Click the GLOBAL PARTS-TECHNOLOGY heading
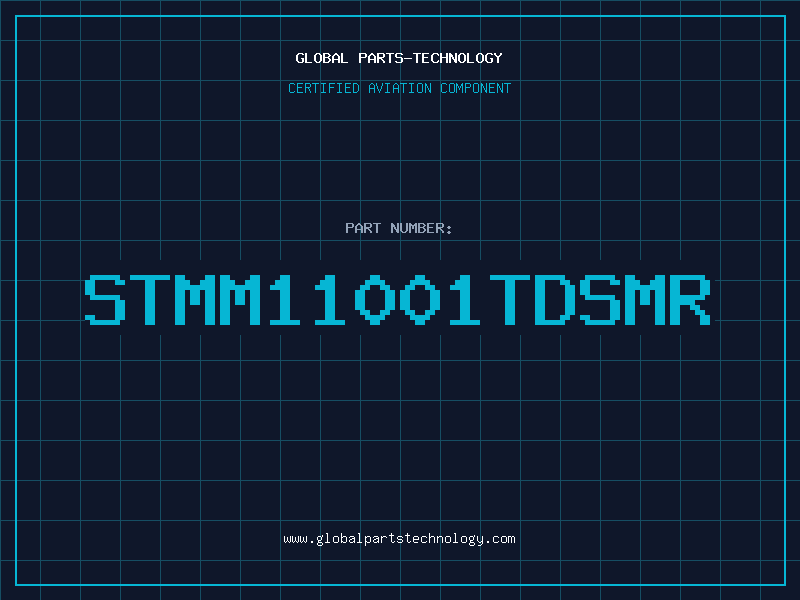The width and height of the screenshot is (800, 600). (x=399, y=58)
